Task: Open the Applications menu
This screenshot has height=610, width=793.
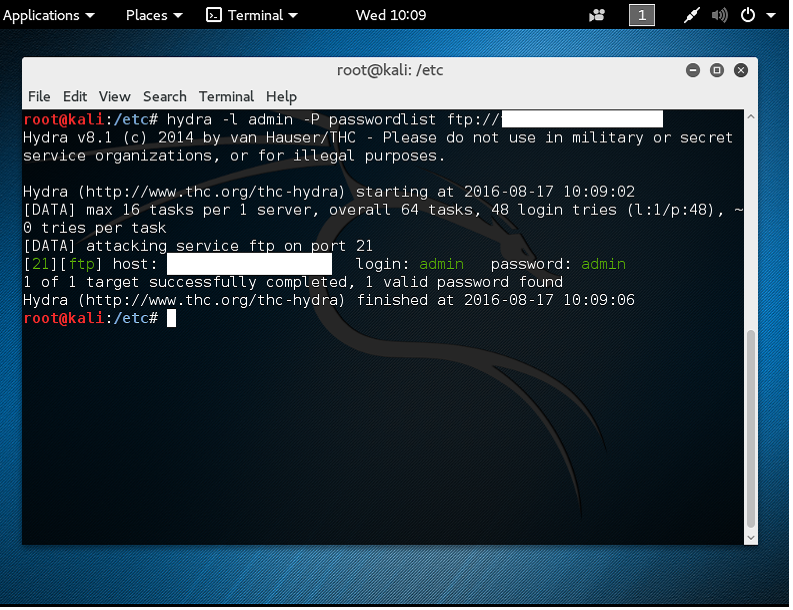Action: (x=49, y=15)
